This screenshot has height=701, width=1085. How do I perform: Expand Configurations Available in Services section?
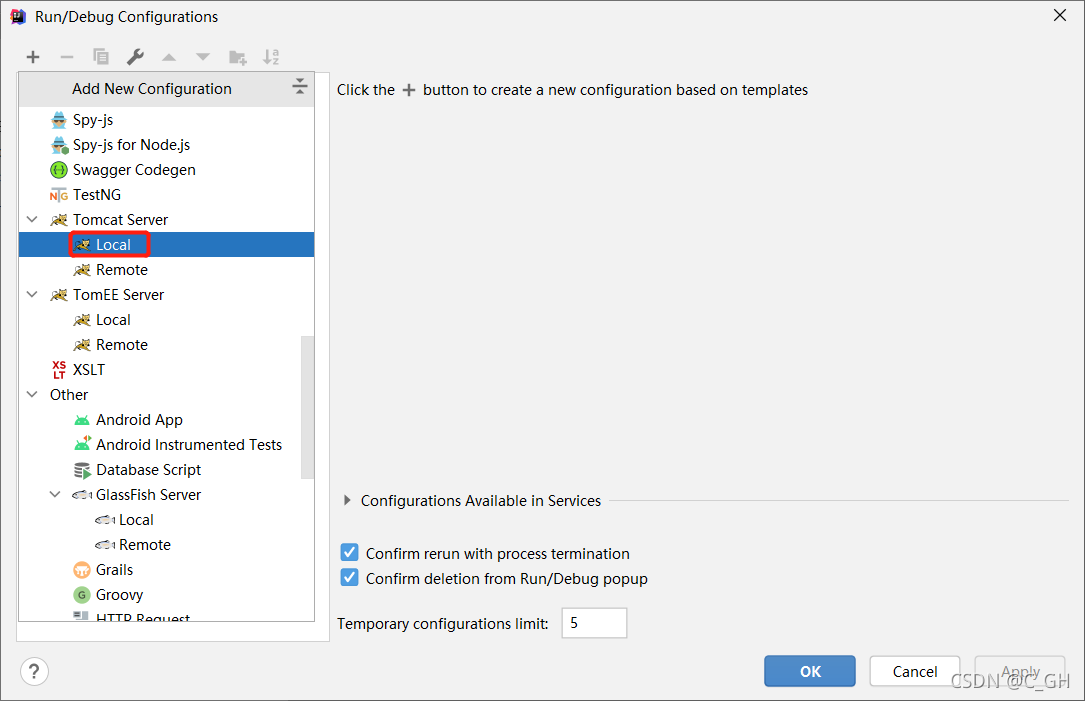tap(347, 500)
